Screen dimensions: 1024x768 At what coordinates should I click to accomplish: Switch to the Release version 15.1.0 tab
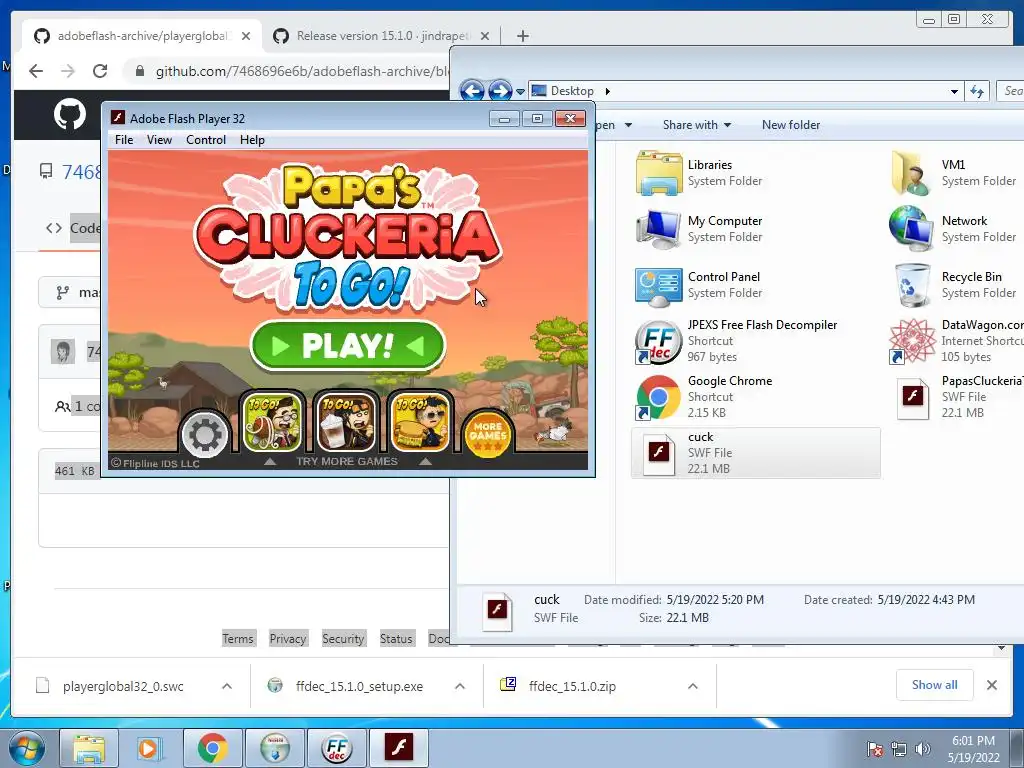click(382, 36)
